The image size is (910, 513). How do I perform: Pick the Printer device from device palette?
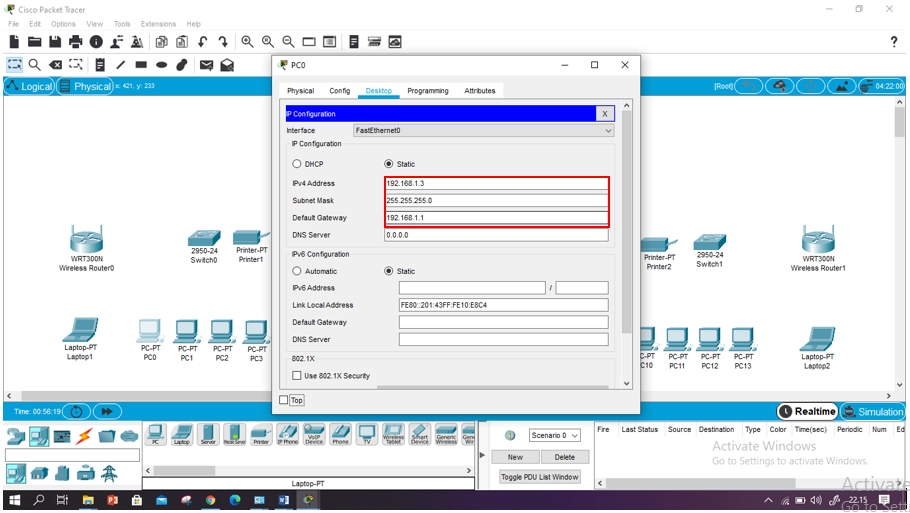[261, 434]
